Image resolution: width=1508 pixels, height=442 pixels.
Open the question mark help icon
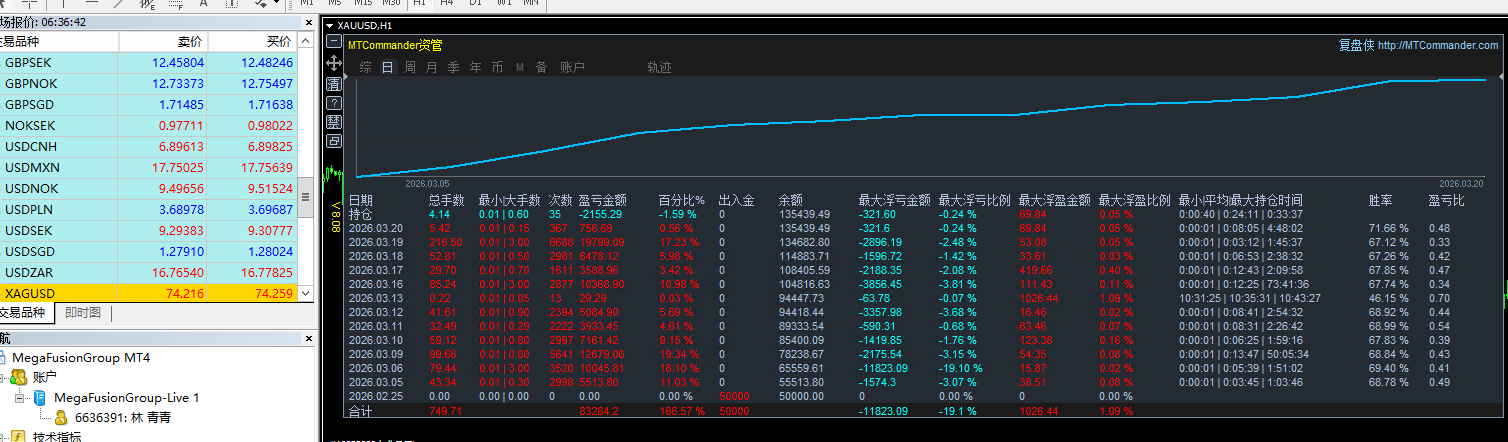[334, 102]
